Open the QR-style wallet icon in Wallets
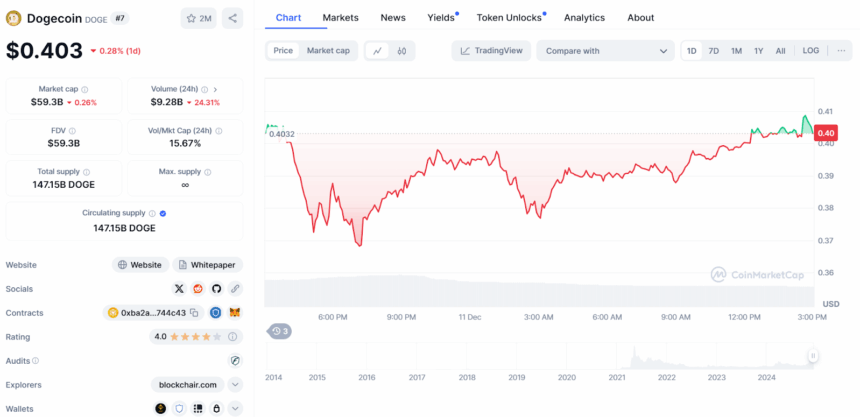The image size is (860, 417). pyautogui.click(x=198, y=409)
